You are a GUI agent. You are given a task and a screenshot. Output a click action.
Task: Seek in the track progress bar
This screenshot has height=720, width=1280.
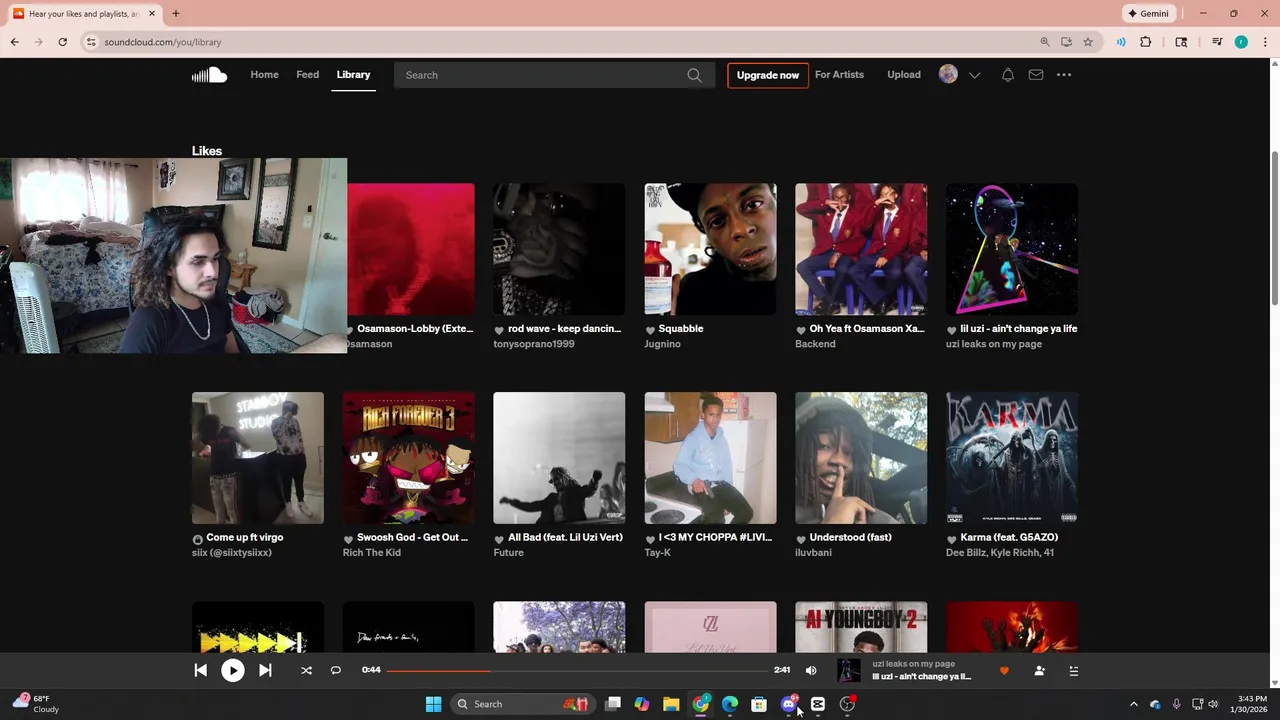(x=576, y=670)
